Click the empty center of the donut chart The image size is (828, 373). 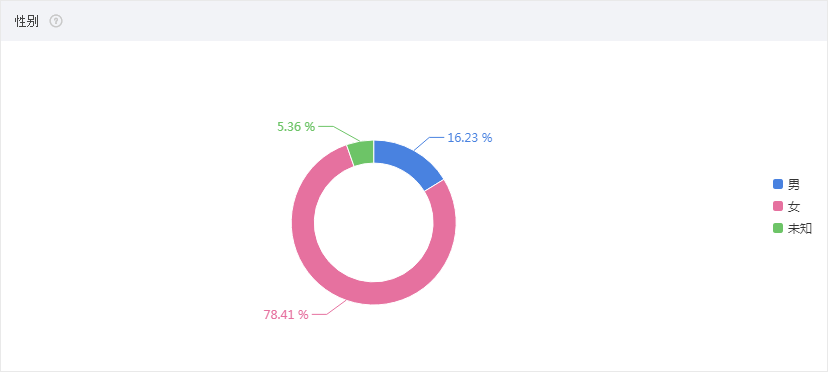[x=373, y=222]
